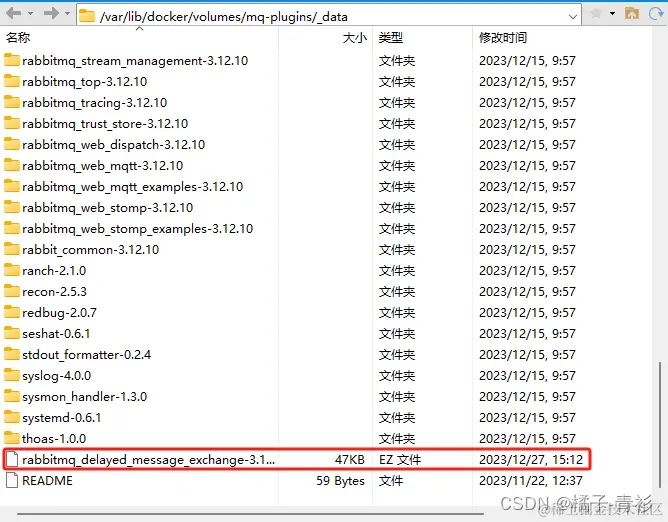Select folder icon of redbug-2.0.7
The height and width of the screenshot is (522, 668).
pos(12,312)
